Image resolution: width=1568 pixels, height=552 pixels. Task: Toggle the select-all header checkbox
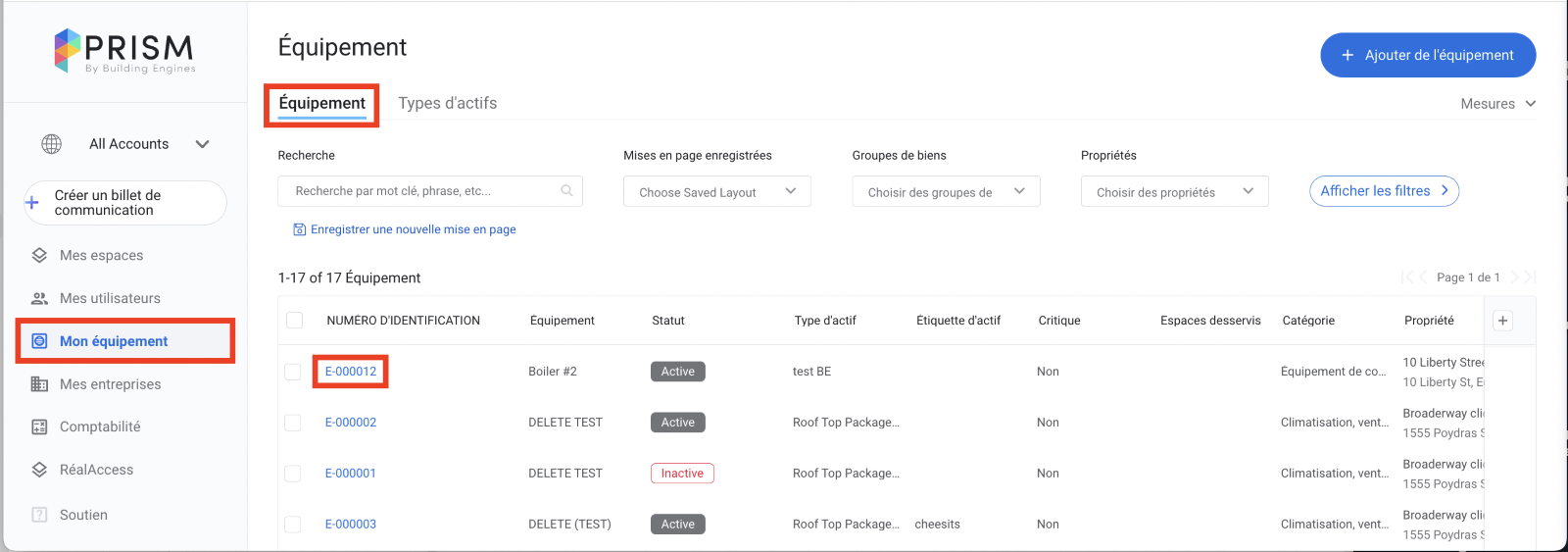click(294, 321)
